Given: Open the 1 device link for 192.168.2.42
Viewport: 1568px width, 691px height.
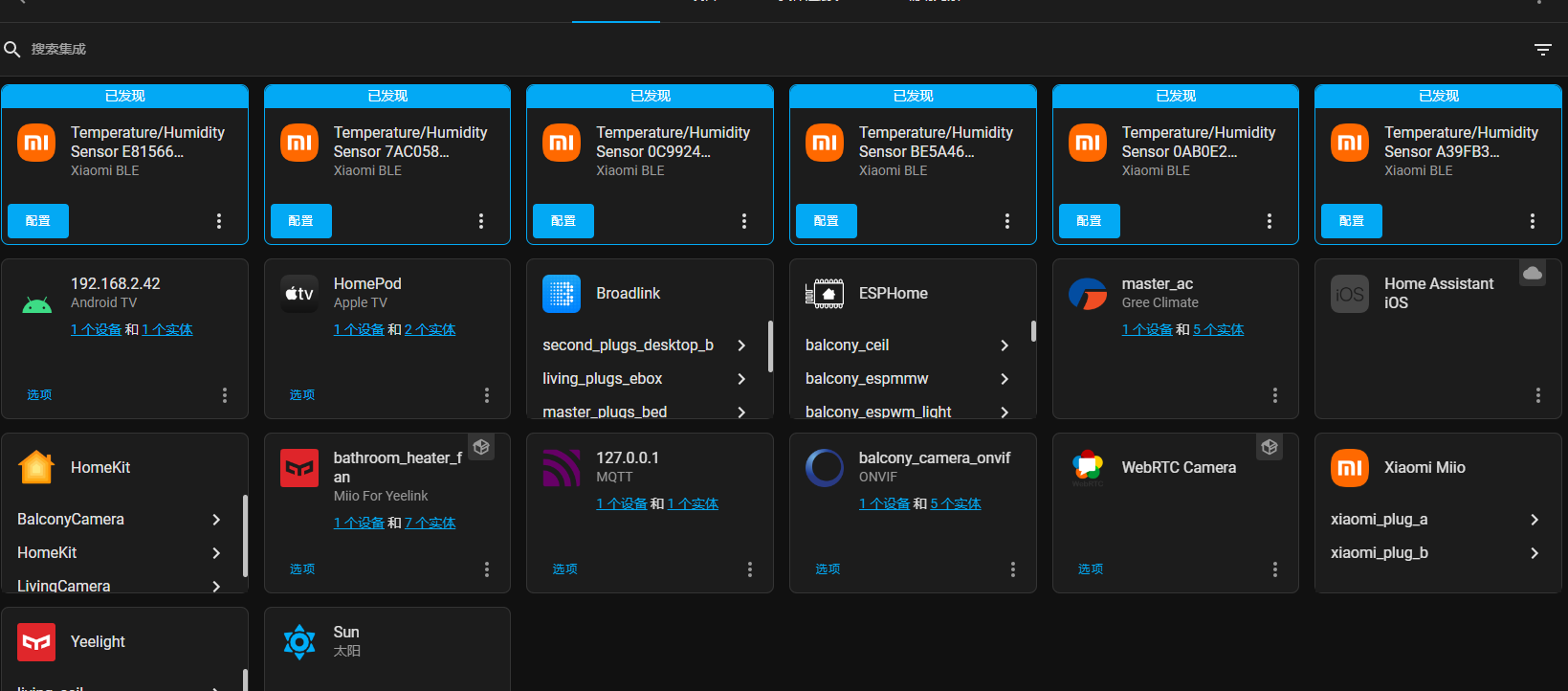Looking at the screenshot, I should [96, 330].
